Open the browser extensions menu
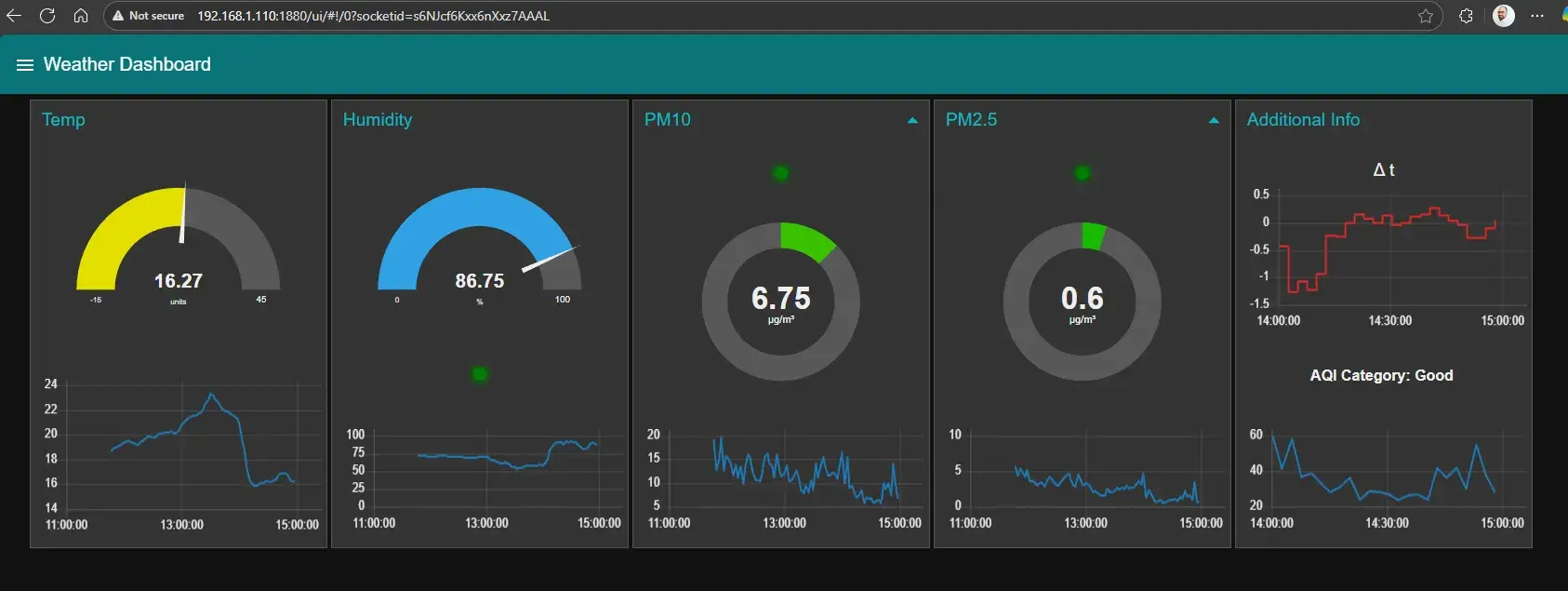This screenshot has width=1568, height=591. (x=1466, y=16)
